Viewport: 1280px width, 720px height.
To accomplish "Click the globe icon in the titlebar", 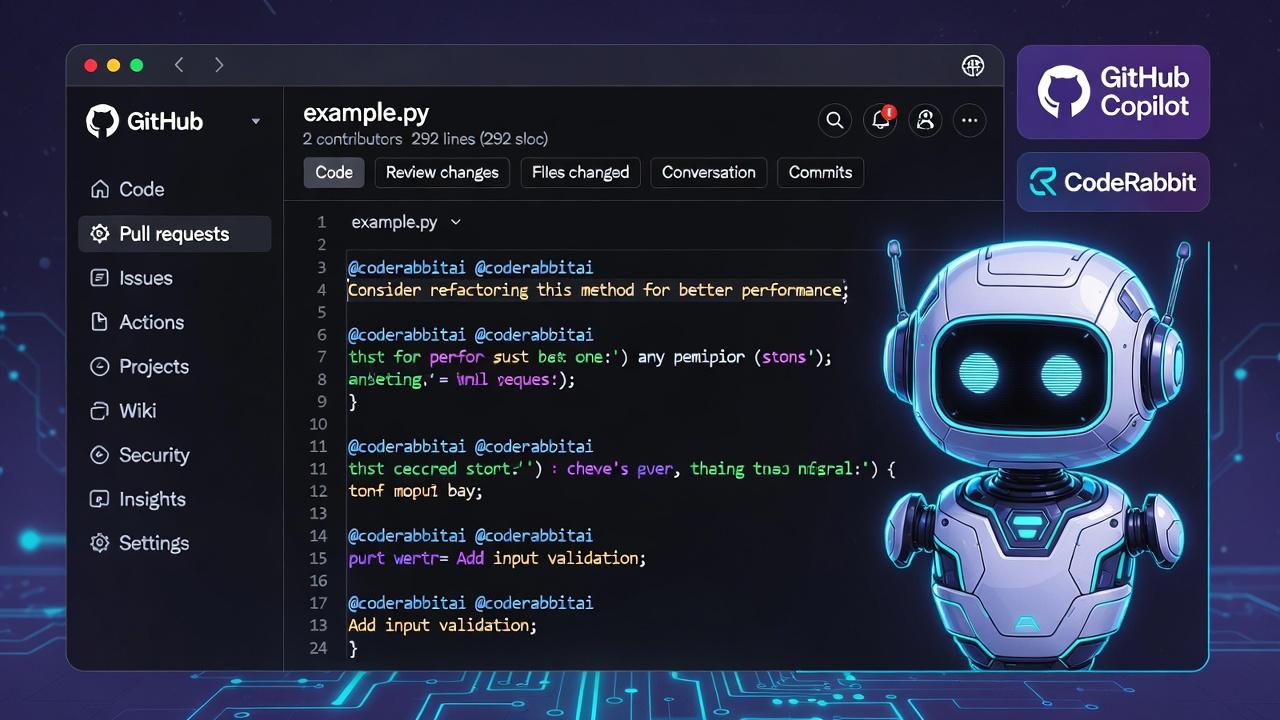I will coord(971,65).
